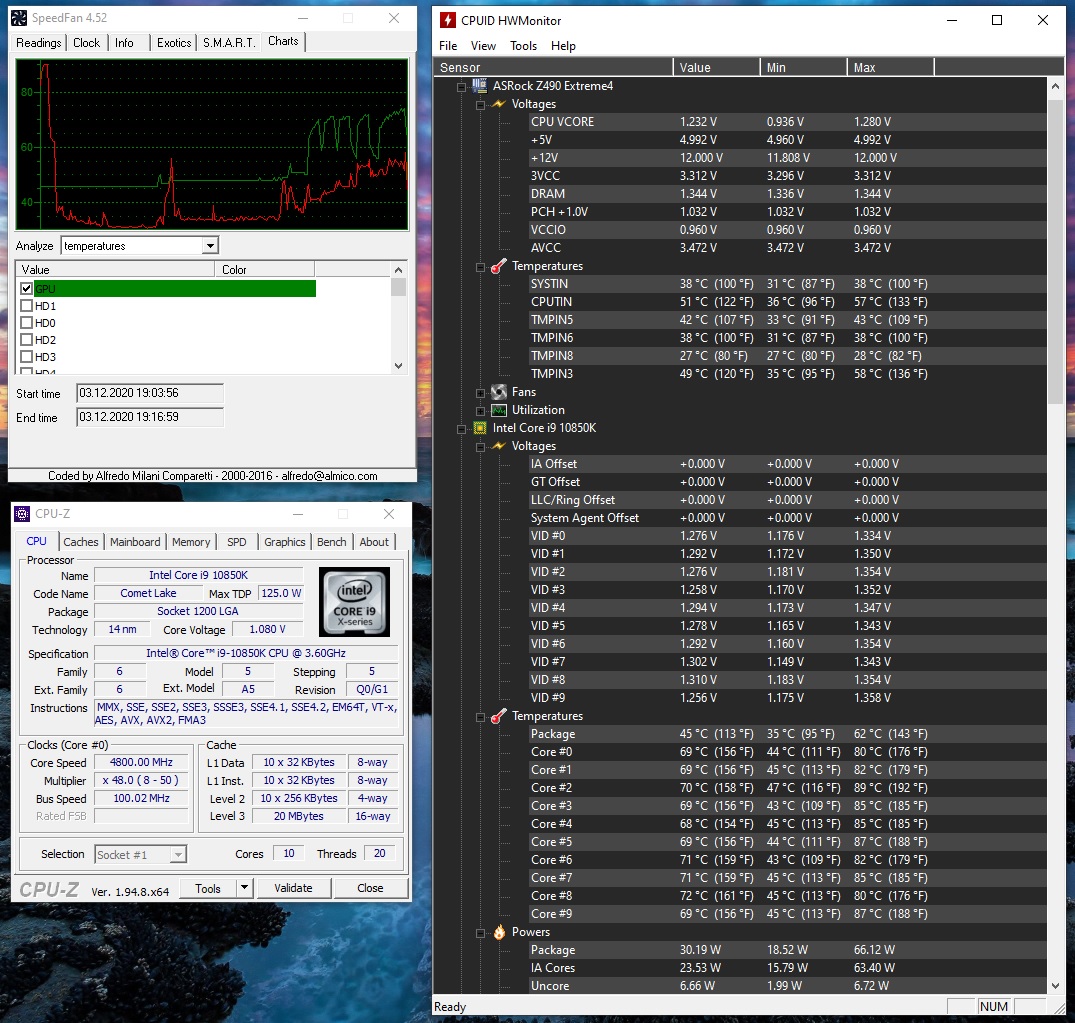The width and height of the screenshot is (1075, 1023).
Task: Check the HD1 checkbox in SpeedFan
Action: click(27, 306)
